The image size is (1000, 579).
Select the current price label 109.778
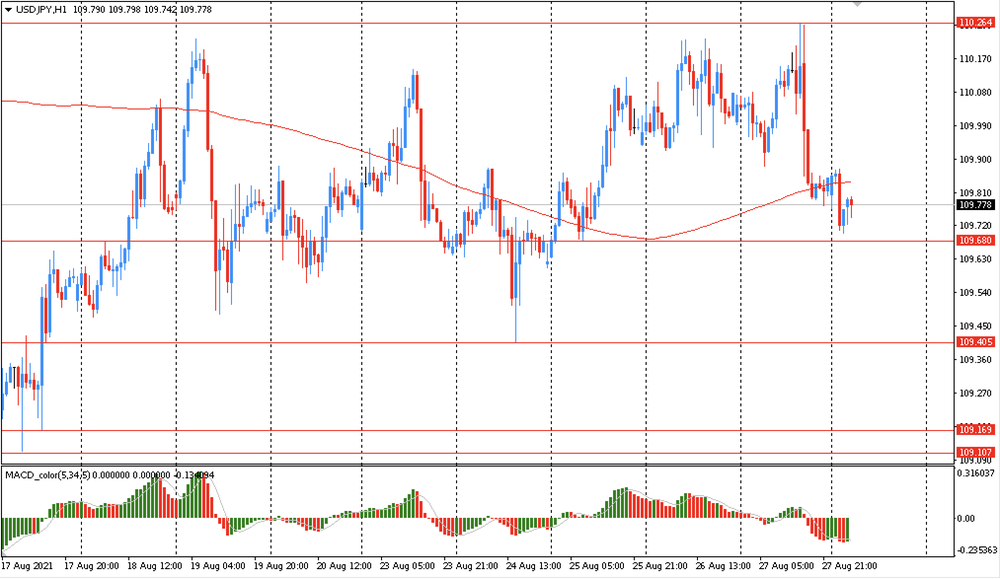click(x=976, y=205)
